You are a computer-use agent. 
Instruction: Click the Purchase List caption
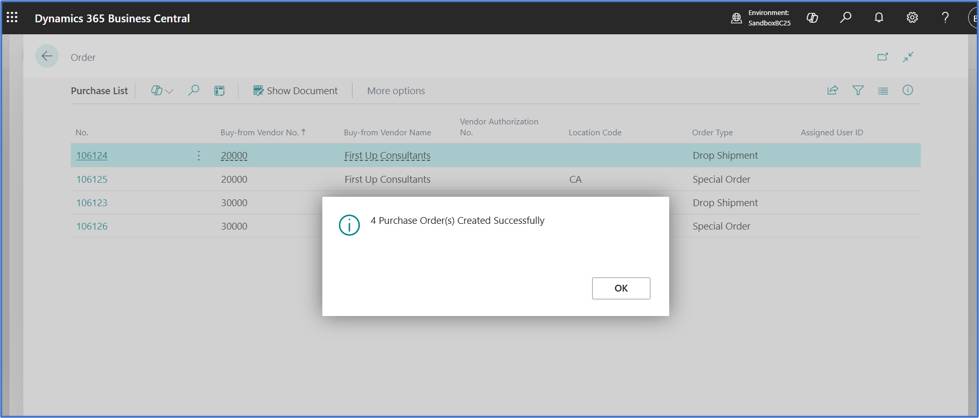(x=99, y=91)
